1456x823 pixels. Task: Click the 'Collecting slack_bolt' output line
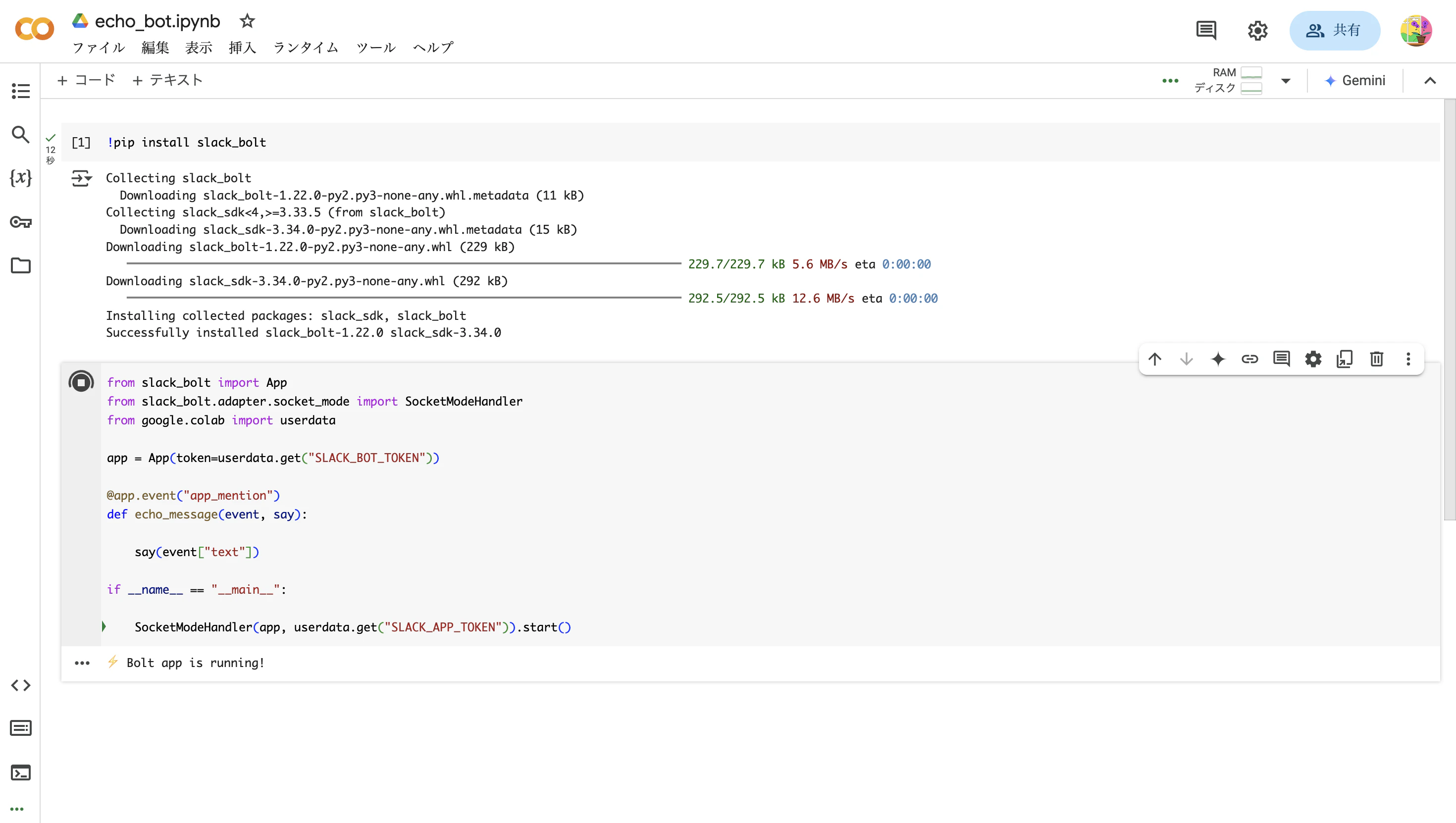[x=179, y=178]
